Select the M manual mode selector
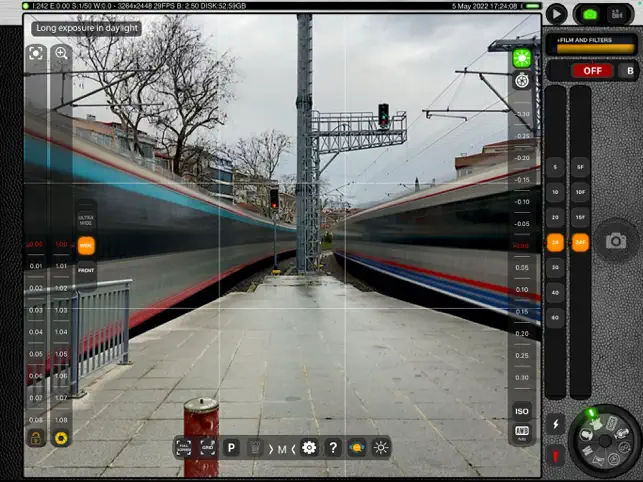 tap(282, 450)
